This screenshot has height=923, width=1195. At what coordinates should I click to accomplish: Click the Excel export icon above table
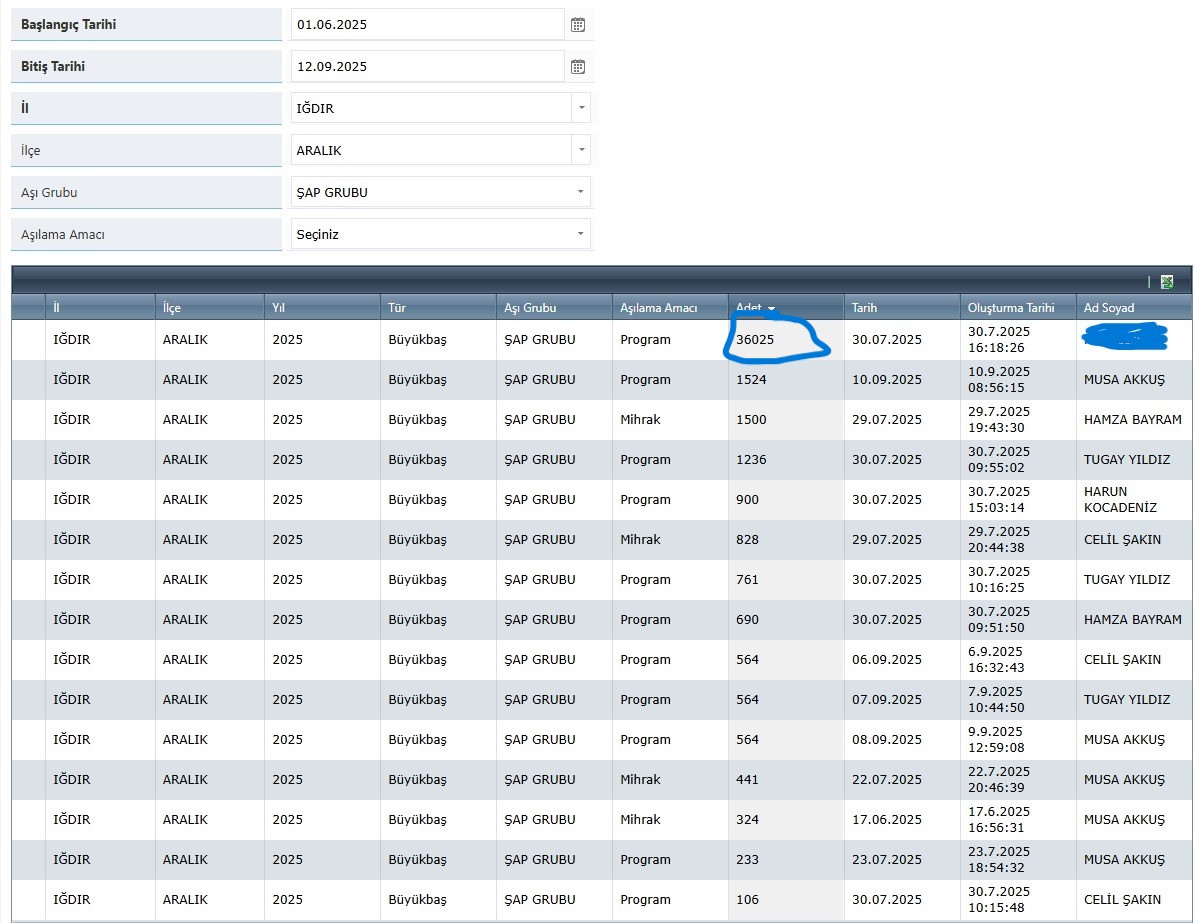click(1167, 282)
